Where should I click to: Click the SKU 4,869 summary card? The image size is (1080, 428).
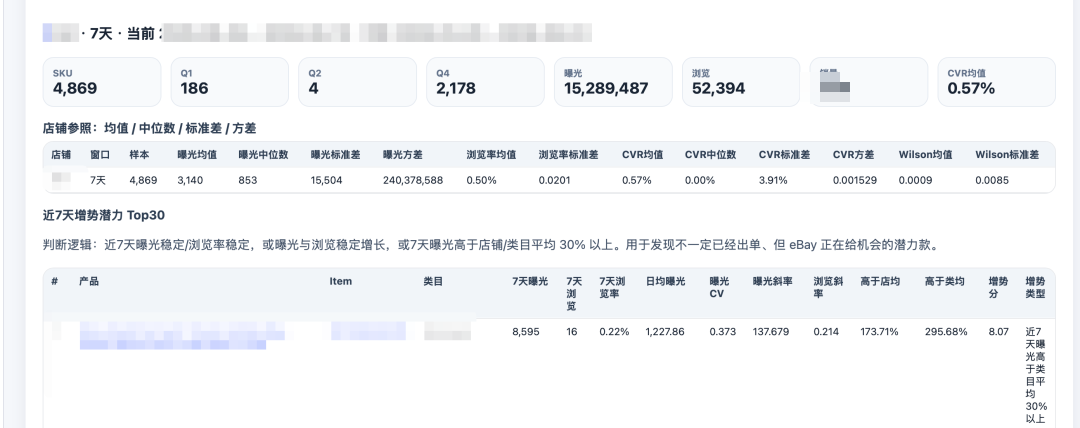click(102, 82)
